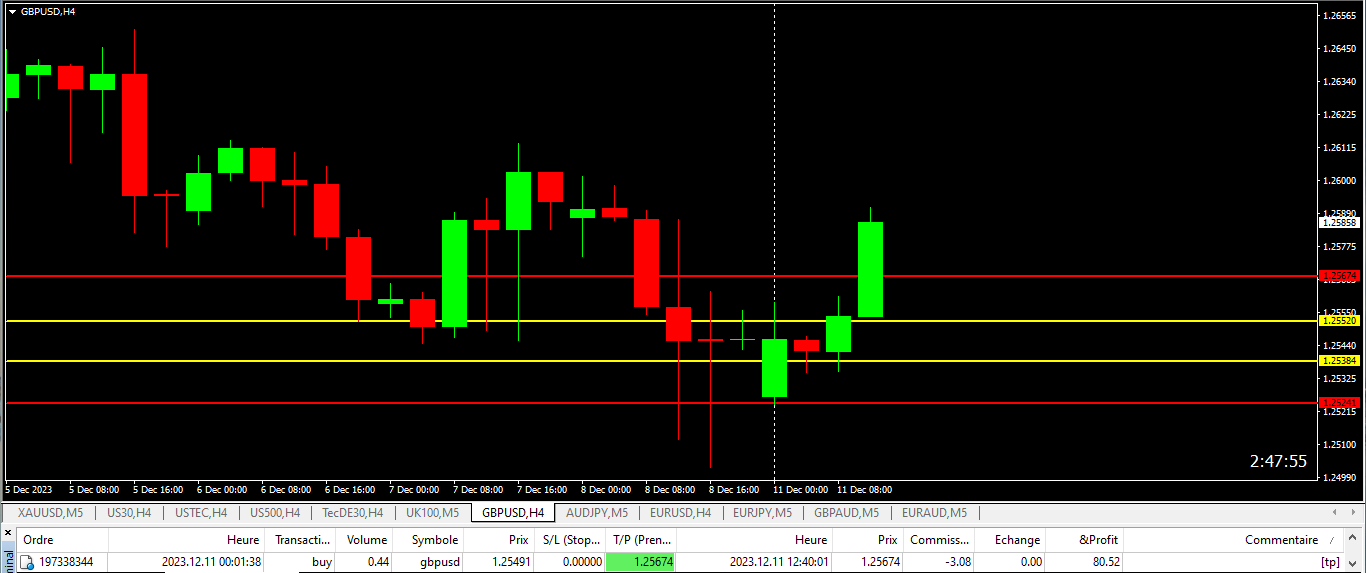Go to the EURAUD,M5 chart tab
The height and width of the screenshot is (573, 1366).
[934, 513]
